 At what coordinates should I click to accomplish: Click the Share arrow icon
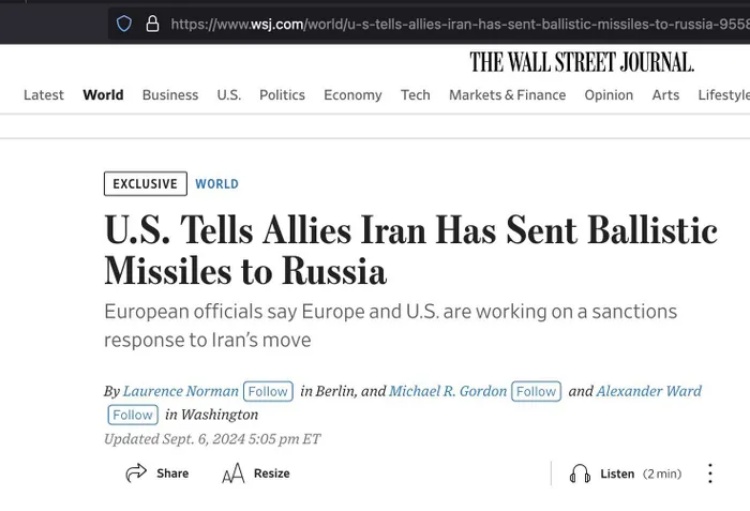[136, 473]
